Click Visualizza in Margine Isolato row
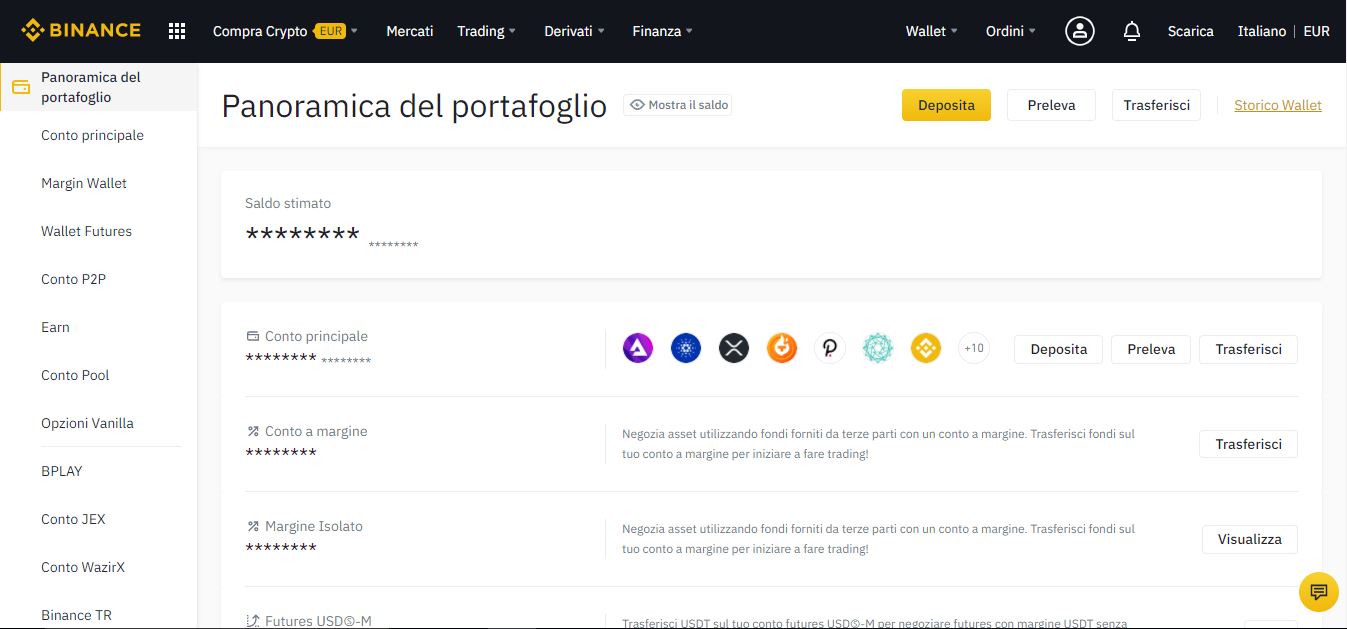 [x=1250, y=539]
